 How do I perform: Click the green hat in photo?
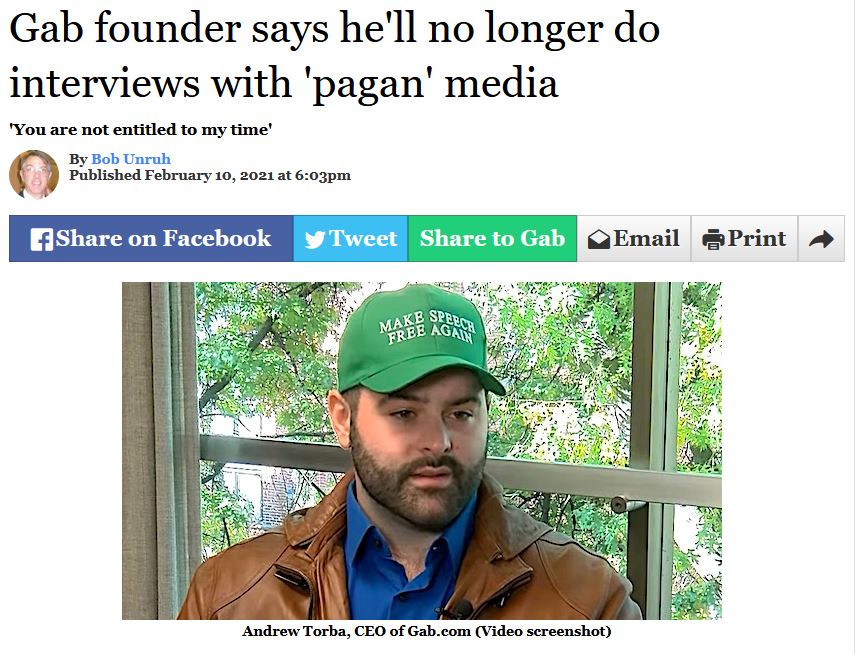(x=417, y=341)
